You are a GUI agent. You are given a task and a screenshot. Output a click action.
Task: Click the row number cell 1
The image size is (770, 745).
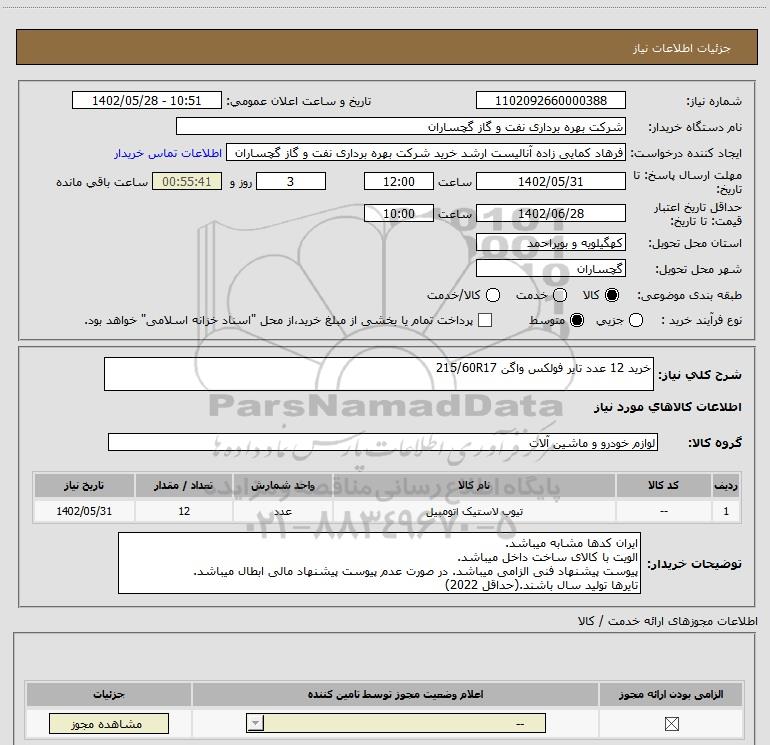(x=726, y=511)
